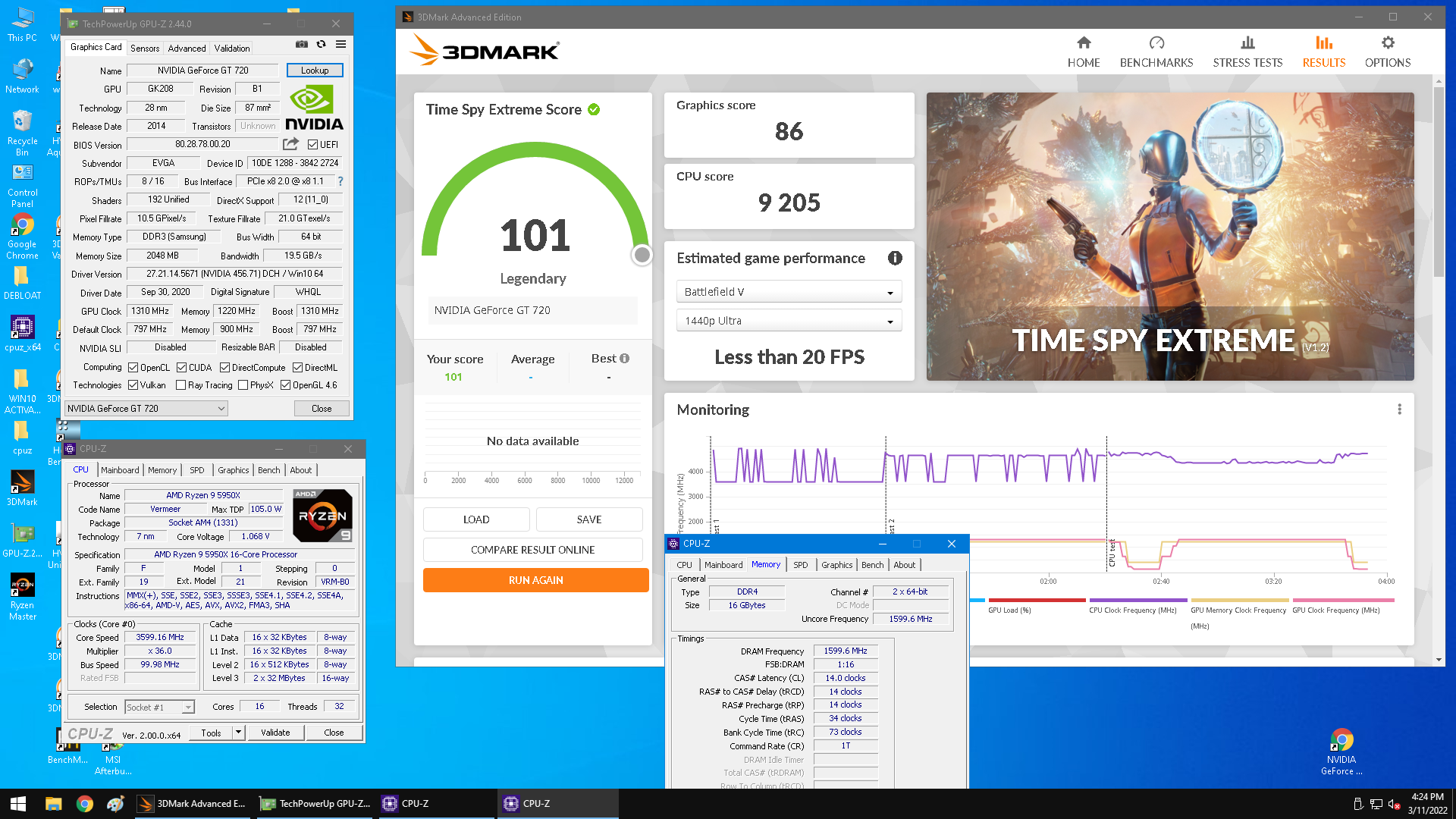Click RUN AGAIN in 3DMark
The image size is (1456, 819).
click(535, 580)
